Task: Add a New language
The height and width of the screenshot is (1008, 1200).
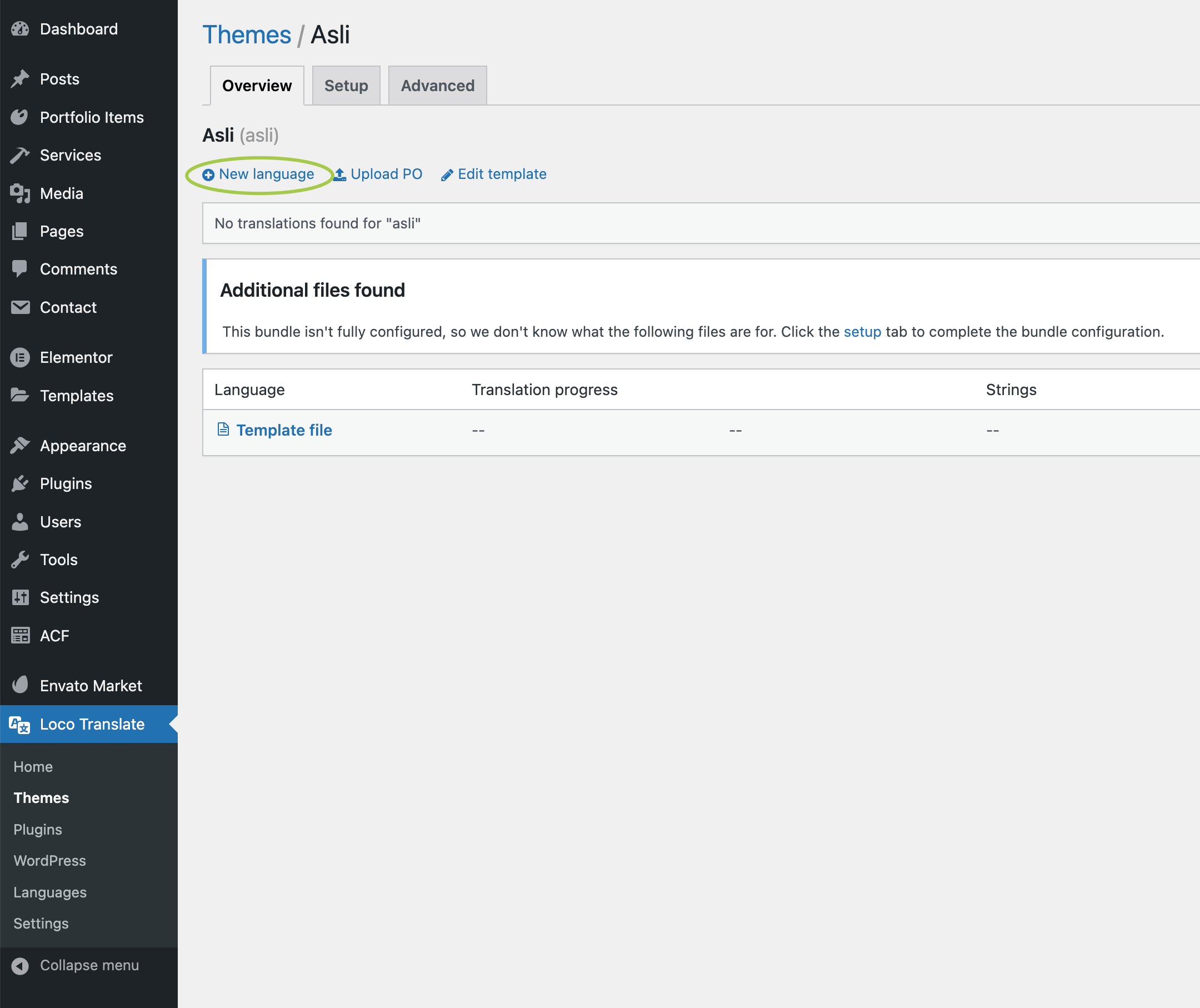Action: coord(266,174)
